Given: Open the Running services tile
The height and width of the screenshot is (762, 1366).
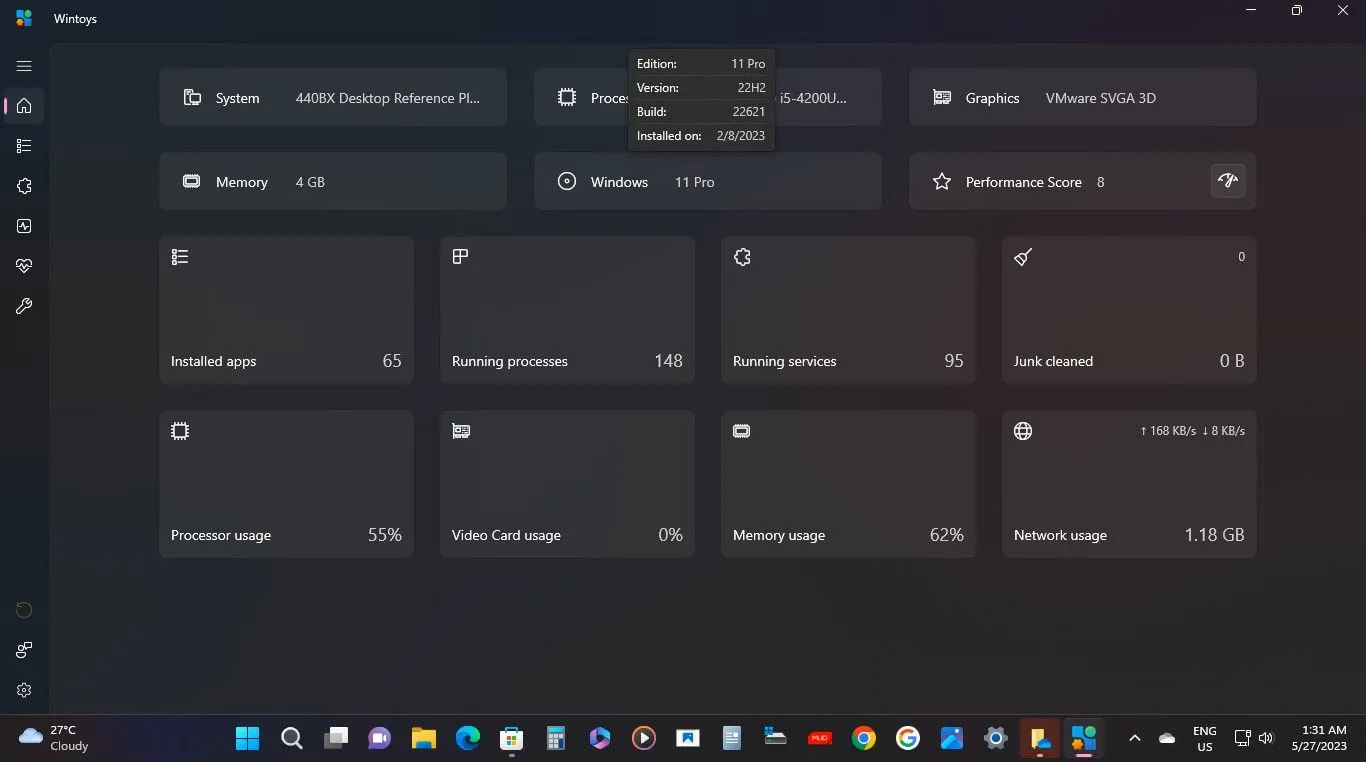Looking at the screenshot, I should [x=848, y=310].
